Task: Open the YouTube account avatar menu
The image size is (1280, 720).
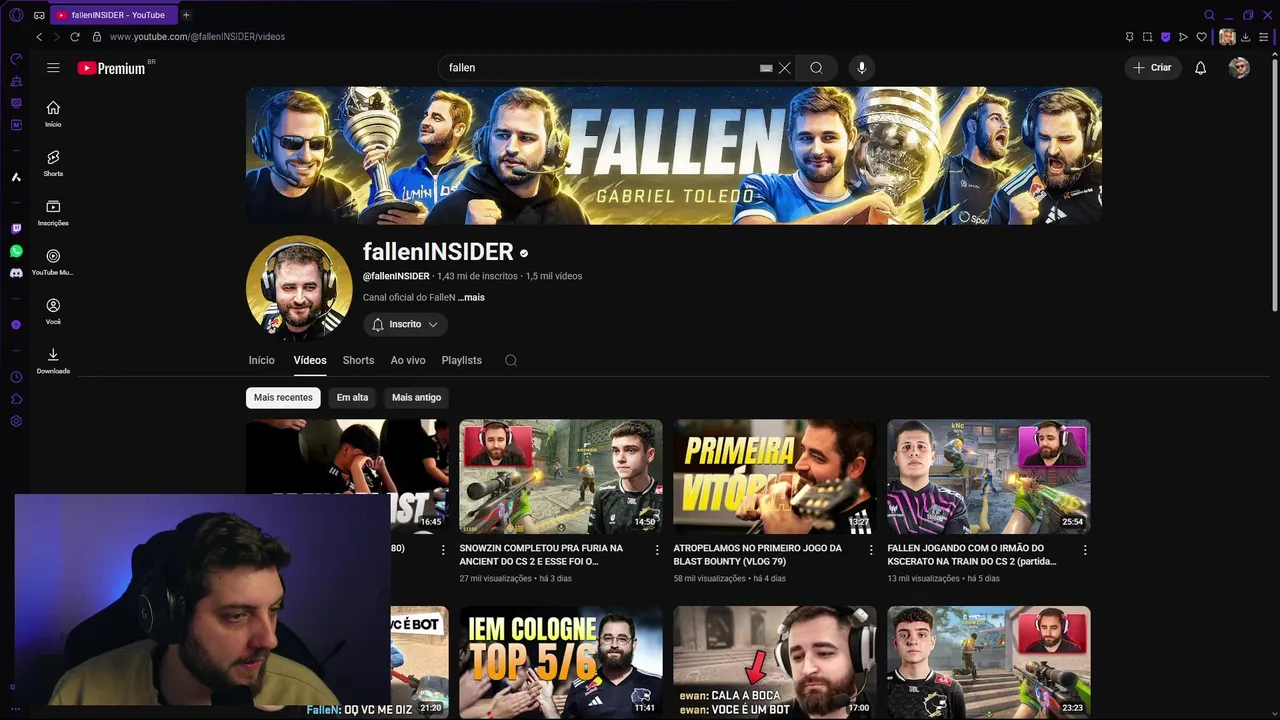Action: tap(1239, 68)
